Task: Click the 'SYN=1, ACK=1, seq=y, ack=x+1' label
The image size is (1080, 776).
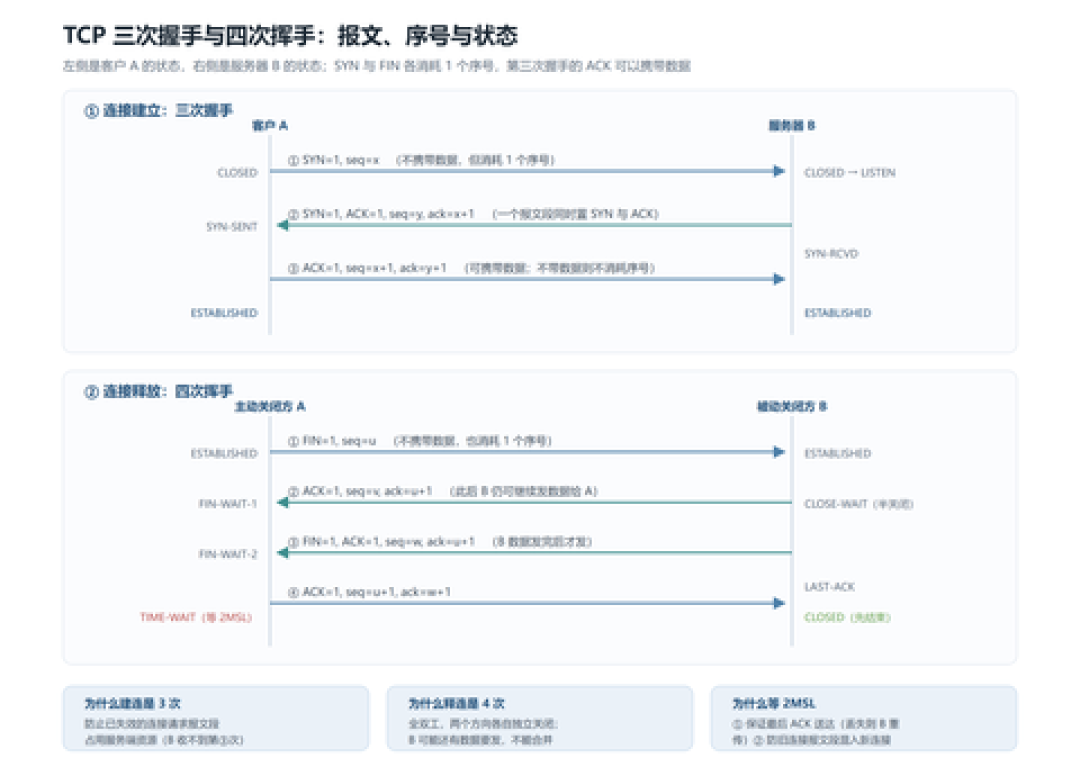Action: 388,214
